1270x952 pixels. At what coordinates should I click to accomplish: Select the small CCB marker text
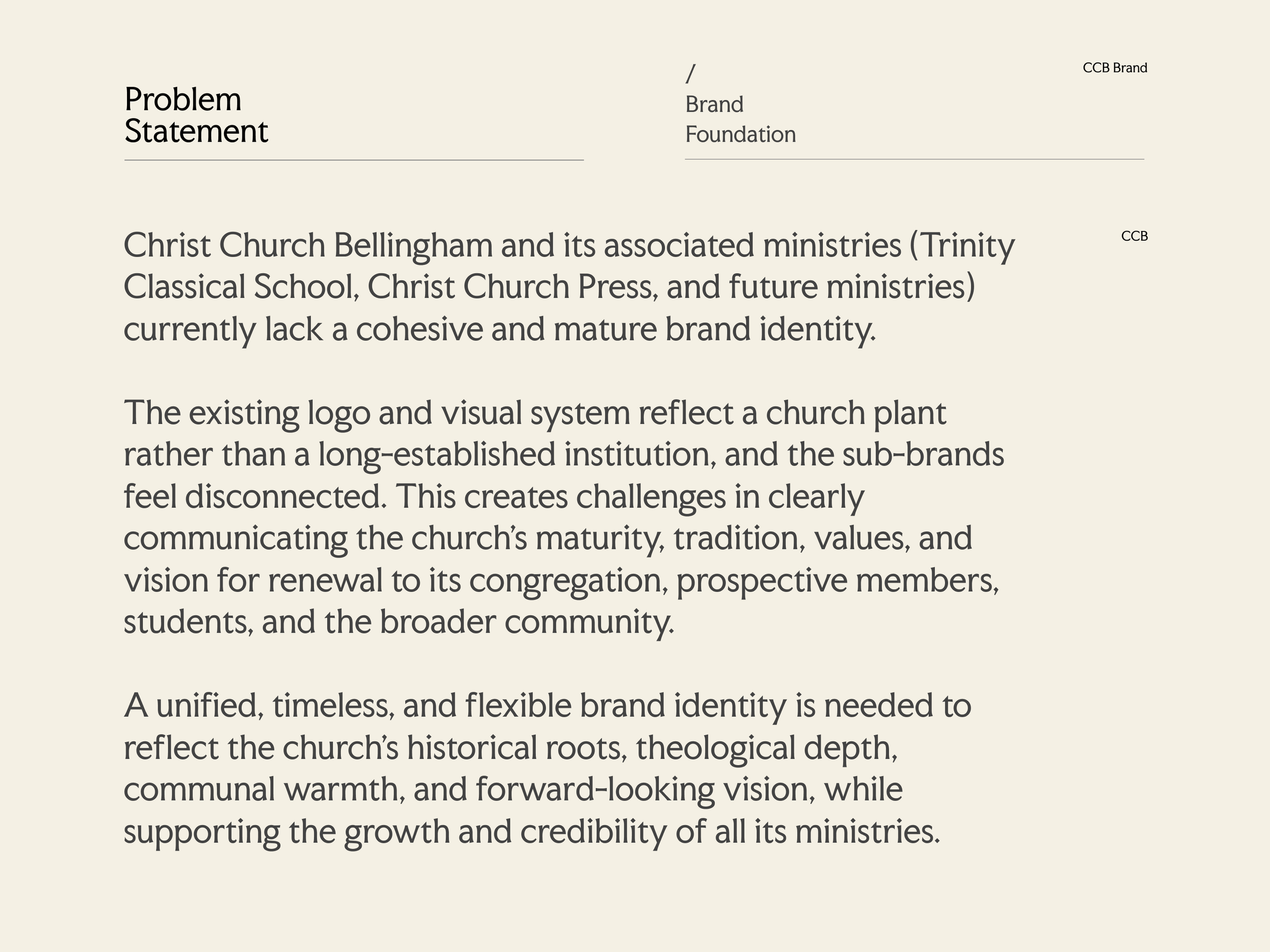1134,236
